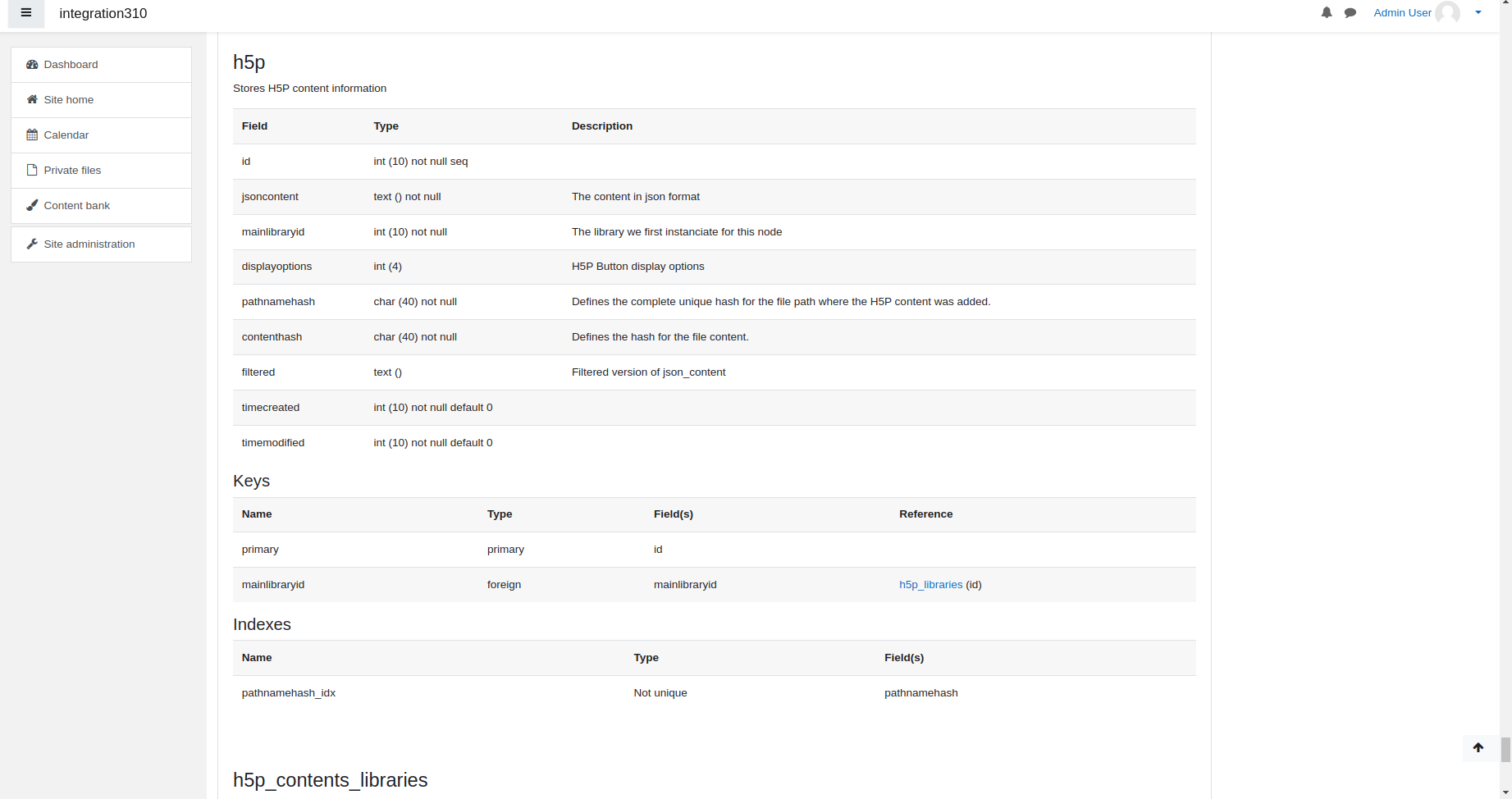Expand the user menu dropdown arrow
1512x799 pixels.
(x=1478, y=12)
